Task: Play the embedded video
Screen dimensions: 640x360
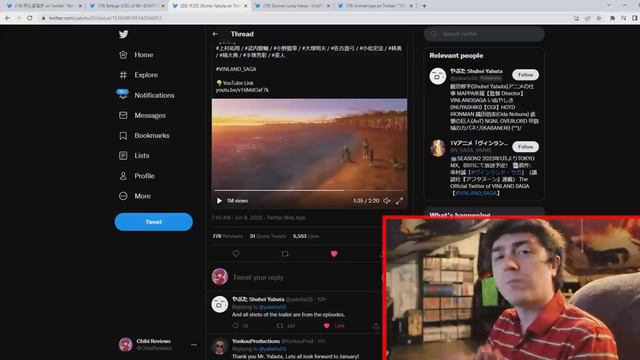Action: (219, 201)
